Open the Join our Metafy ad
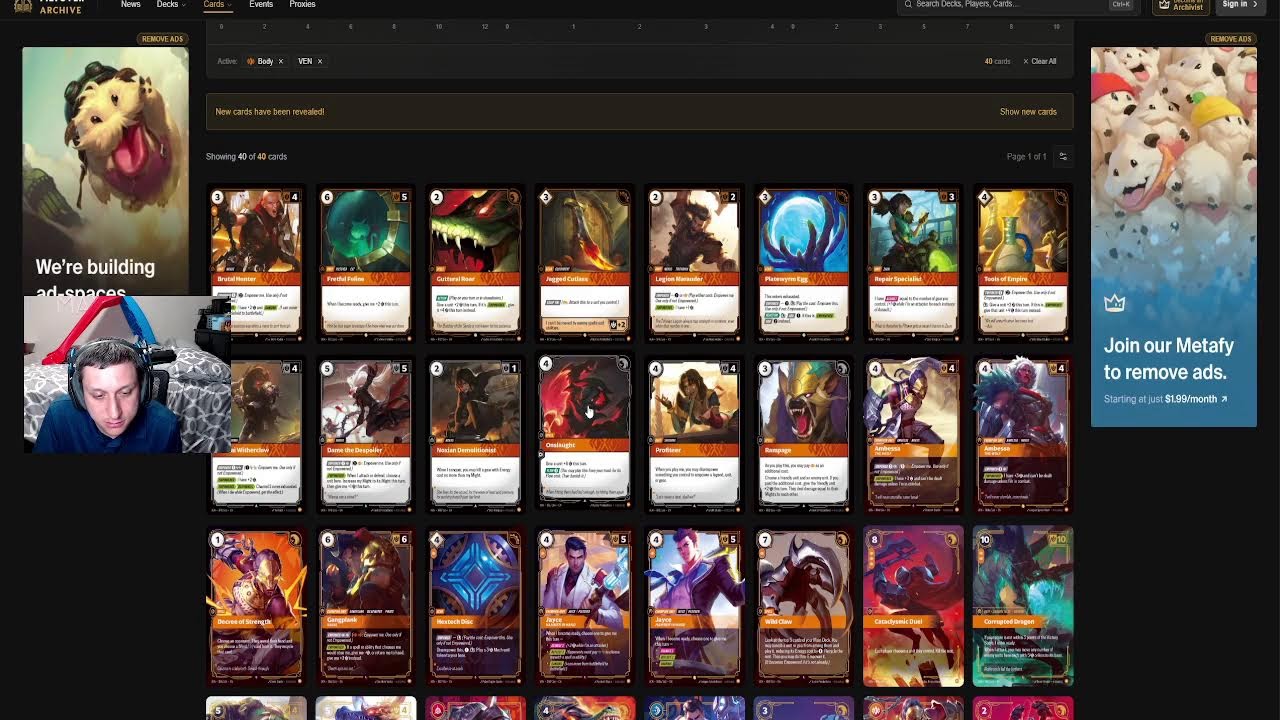The width and height of the screenshot is (1280, 720). 1174,237
